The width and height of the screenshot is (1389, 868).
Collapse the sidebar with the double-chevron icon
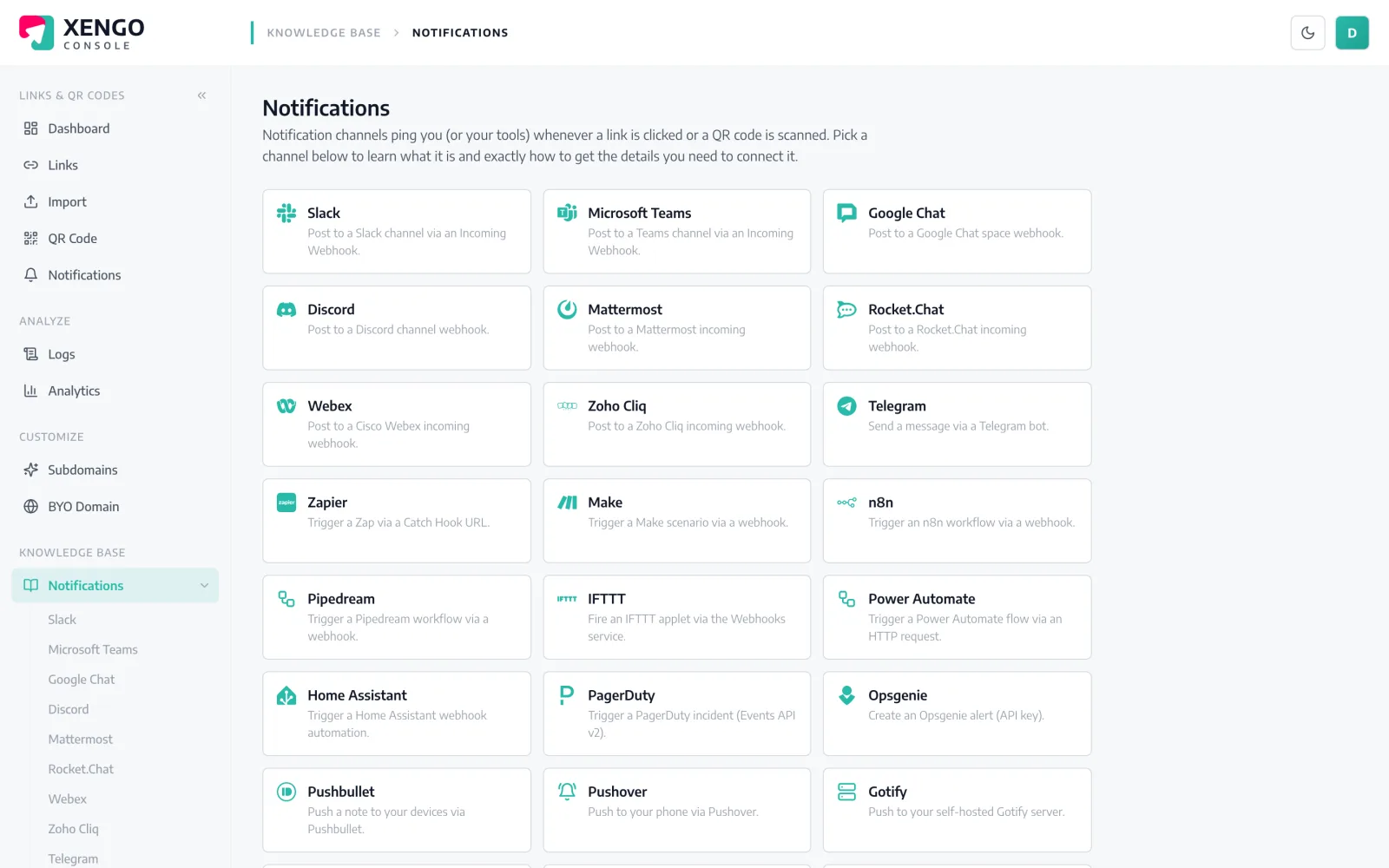201,95
